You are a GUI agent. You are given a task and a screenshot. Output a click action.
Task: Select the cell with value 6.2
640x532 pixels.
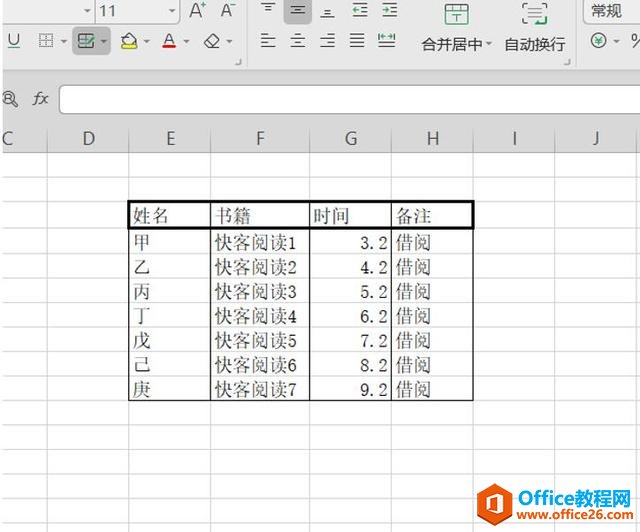coord(351,316)
